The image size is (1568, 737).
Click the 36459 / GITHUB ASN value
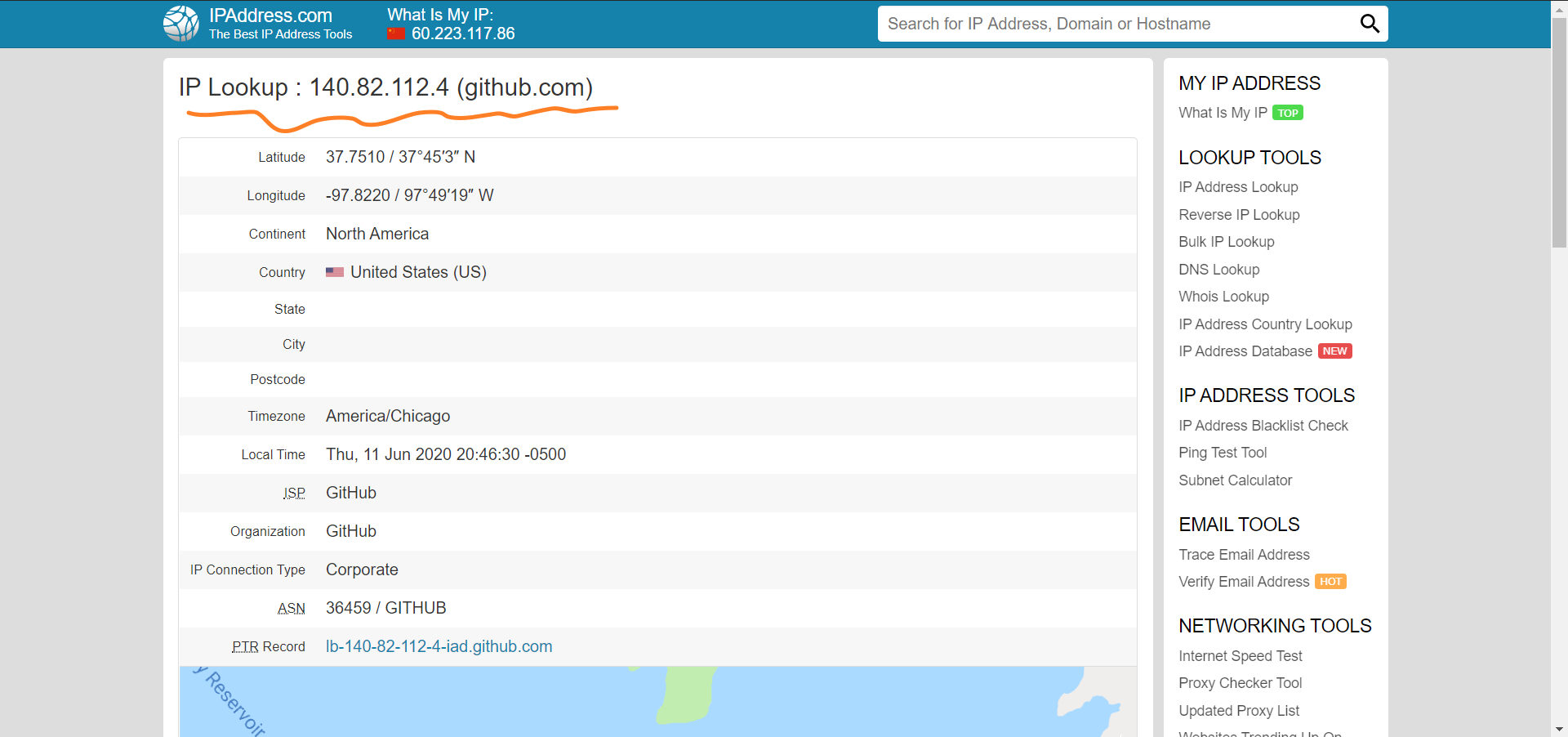coord(385,608)
